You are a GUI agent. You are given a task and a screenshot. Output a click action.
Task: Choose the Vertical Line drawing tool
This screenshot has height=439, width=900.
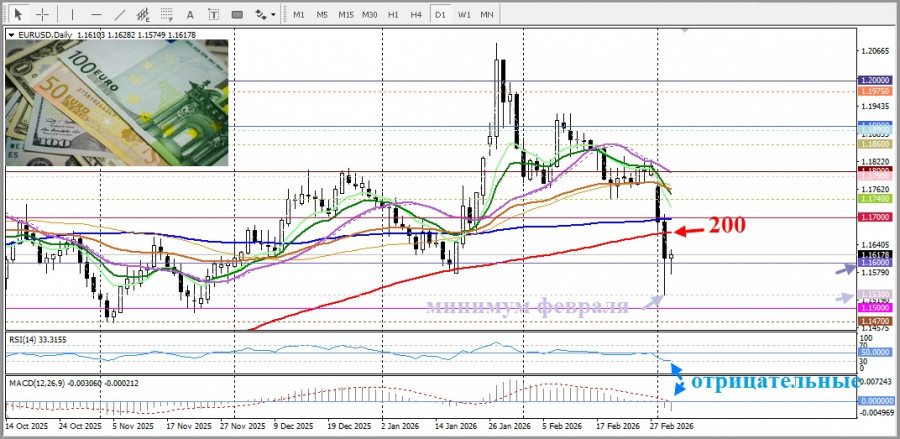(x=72, y=14)
